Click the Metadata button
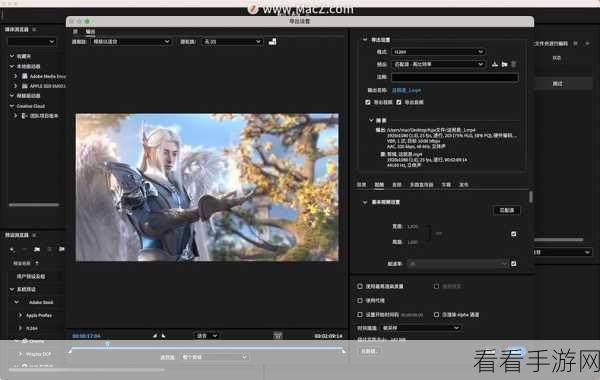This screenshot has height=380, width=600. pyautogui.click(x=369, y=351)
